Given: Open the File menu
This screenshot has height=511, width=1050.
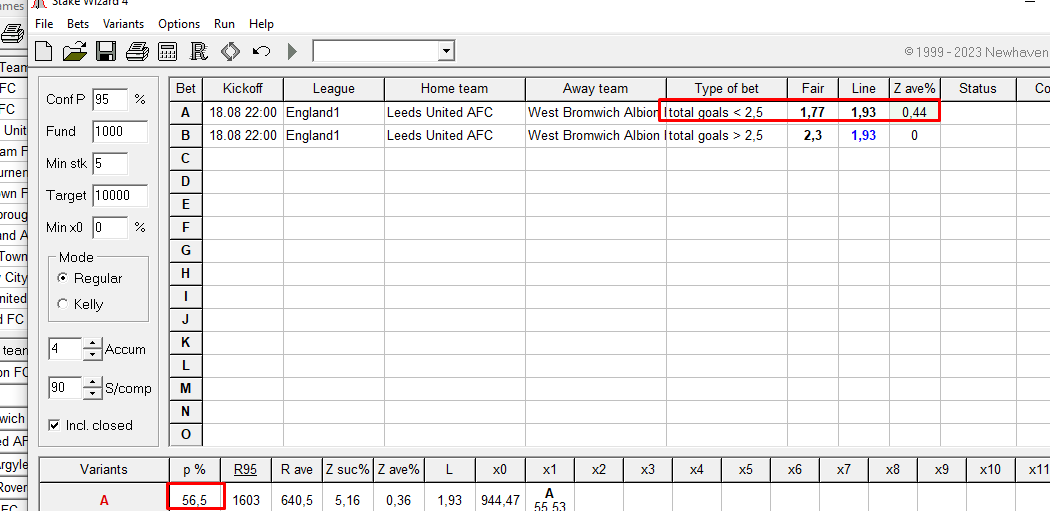Looking at the screenshot, I should click(44, 24).
